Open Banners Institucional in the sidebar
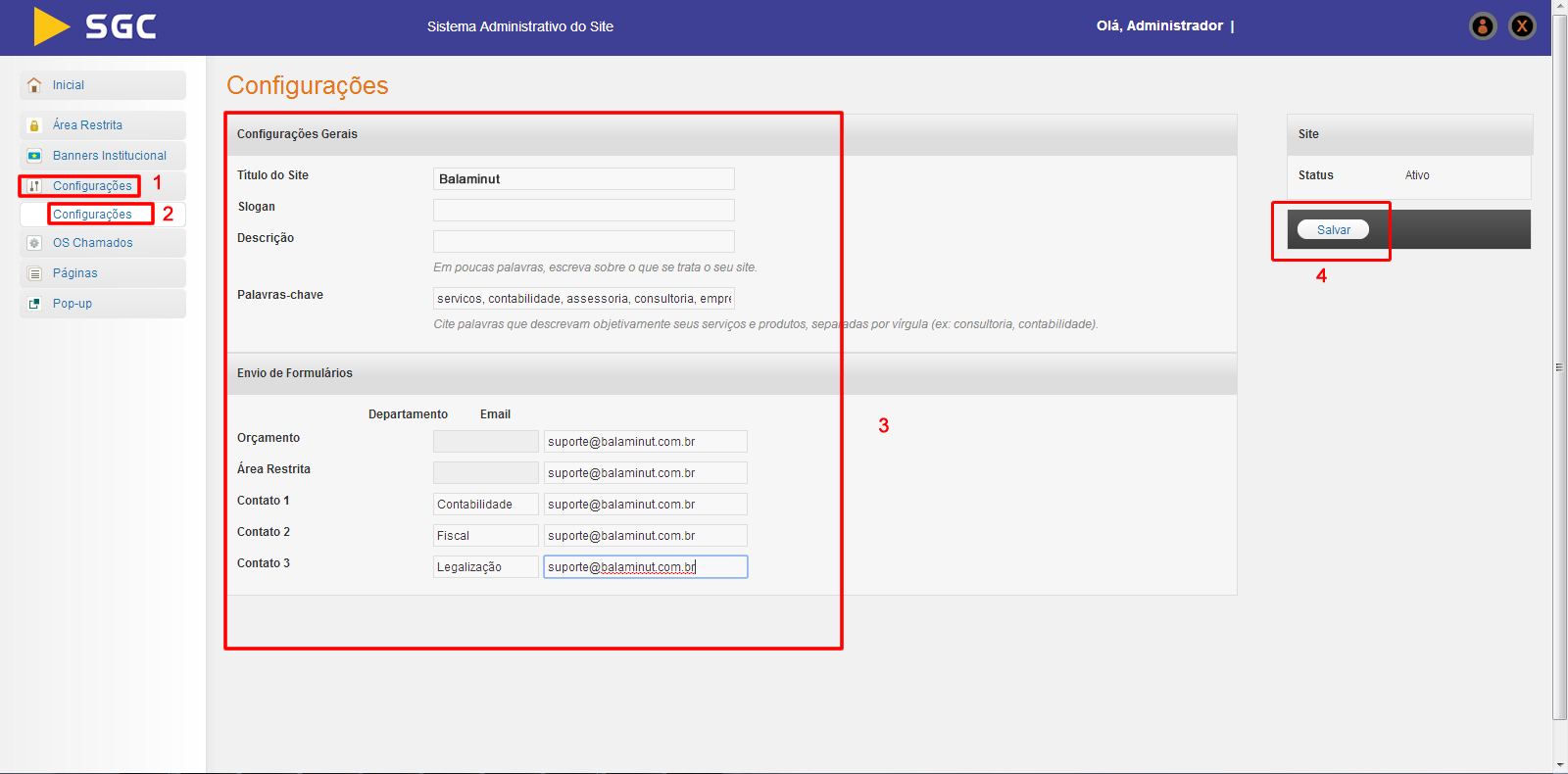 (x=103, y=156)
